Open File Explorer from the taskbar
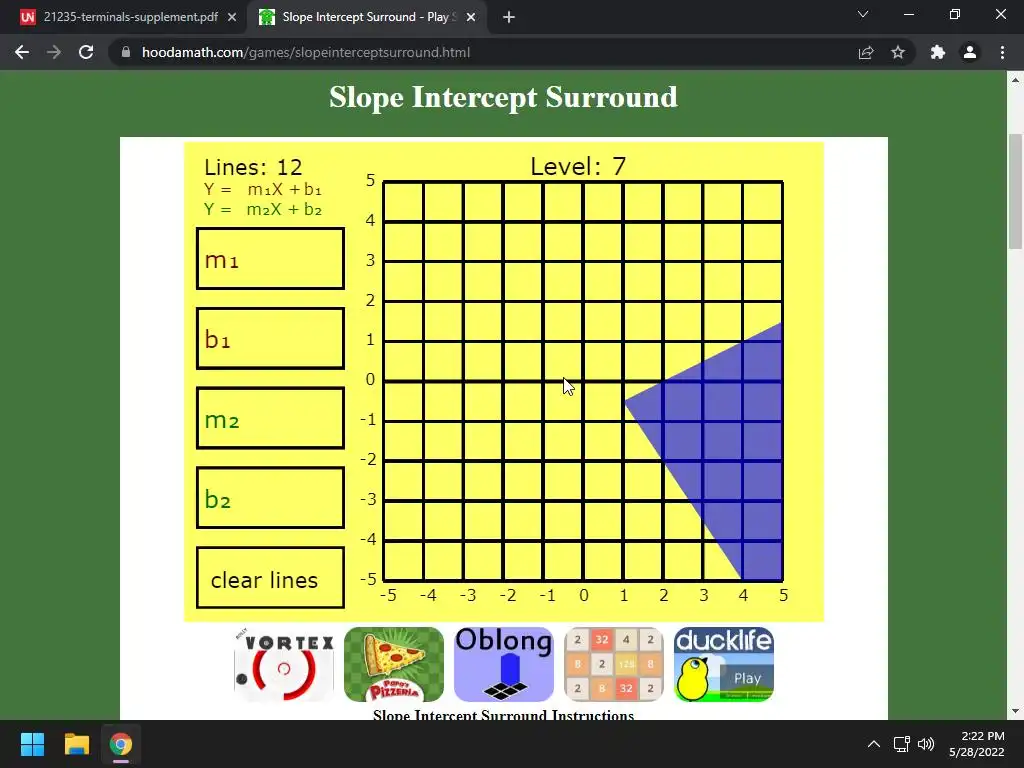 click(76, 744)
